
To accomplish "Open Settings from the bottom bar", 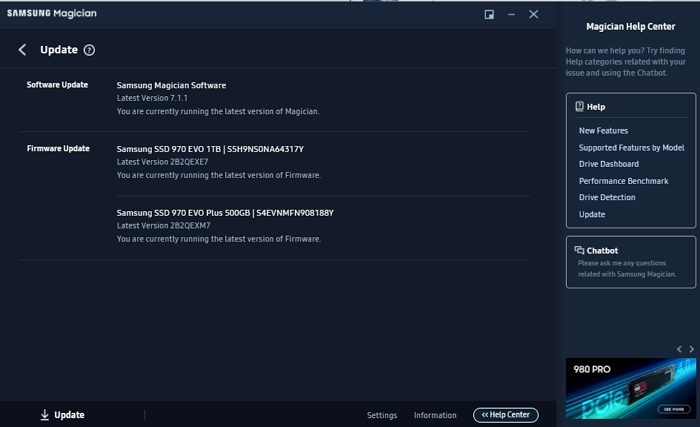I will 382,415.
